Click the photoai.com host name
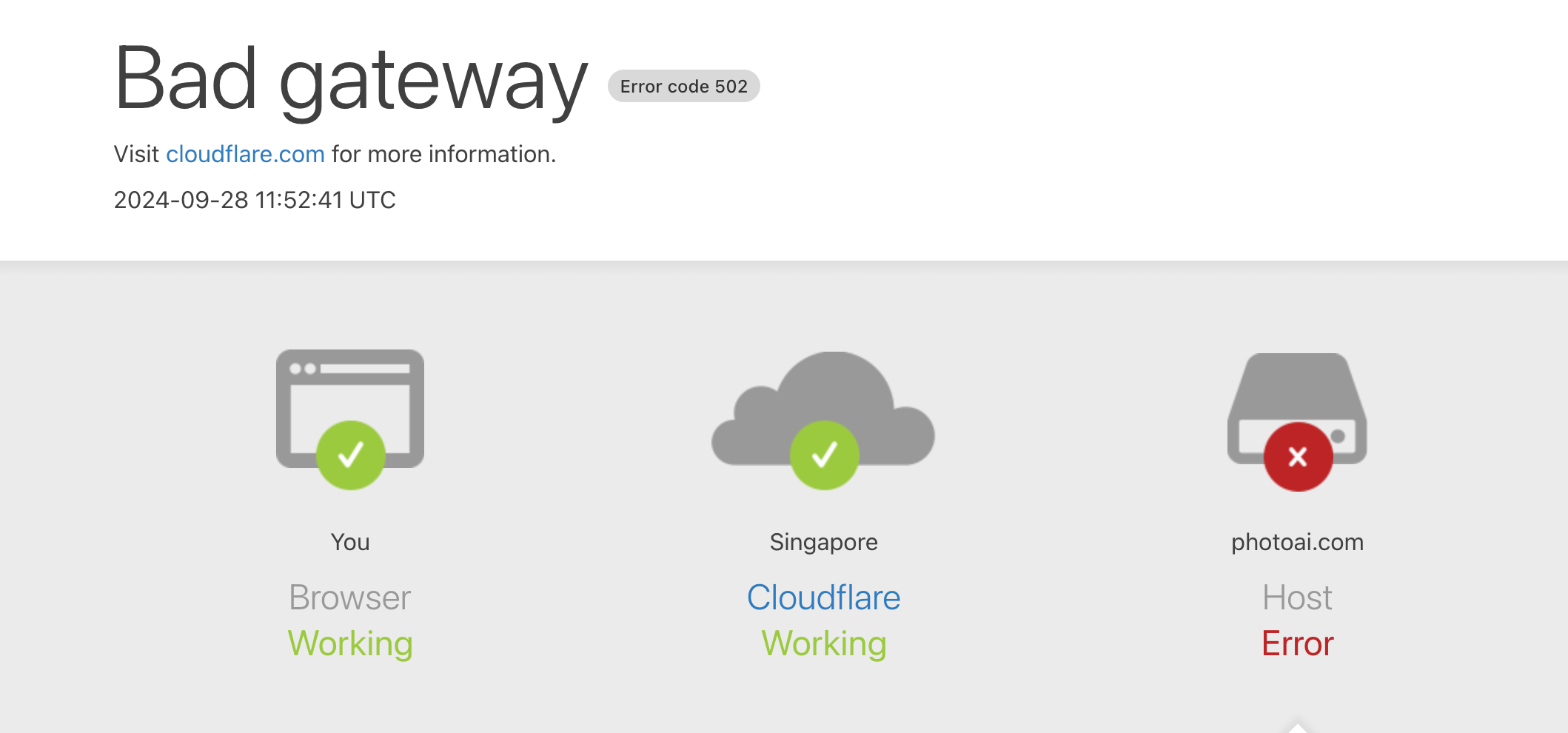This screenshot has width=1568, height=733. click(x=1297, y=542)
